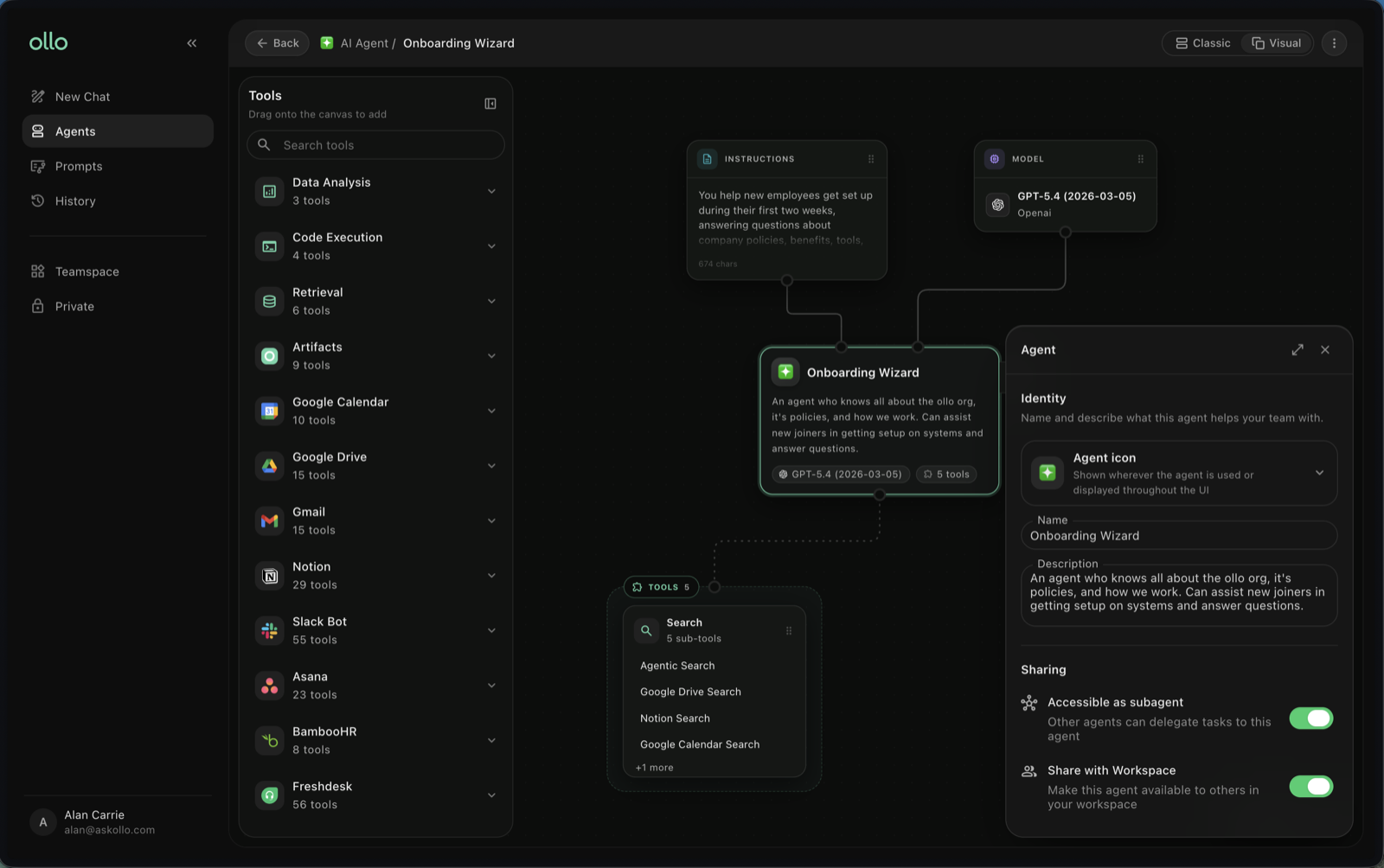Click the Google Drive icon
Screen dimensions: 1384x868
point(270,466)
